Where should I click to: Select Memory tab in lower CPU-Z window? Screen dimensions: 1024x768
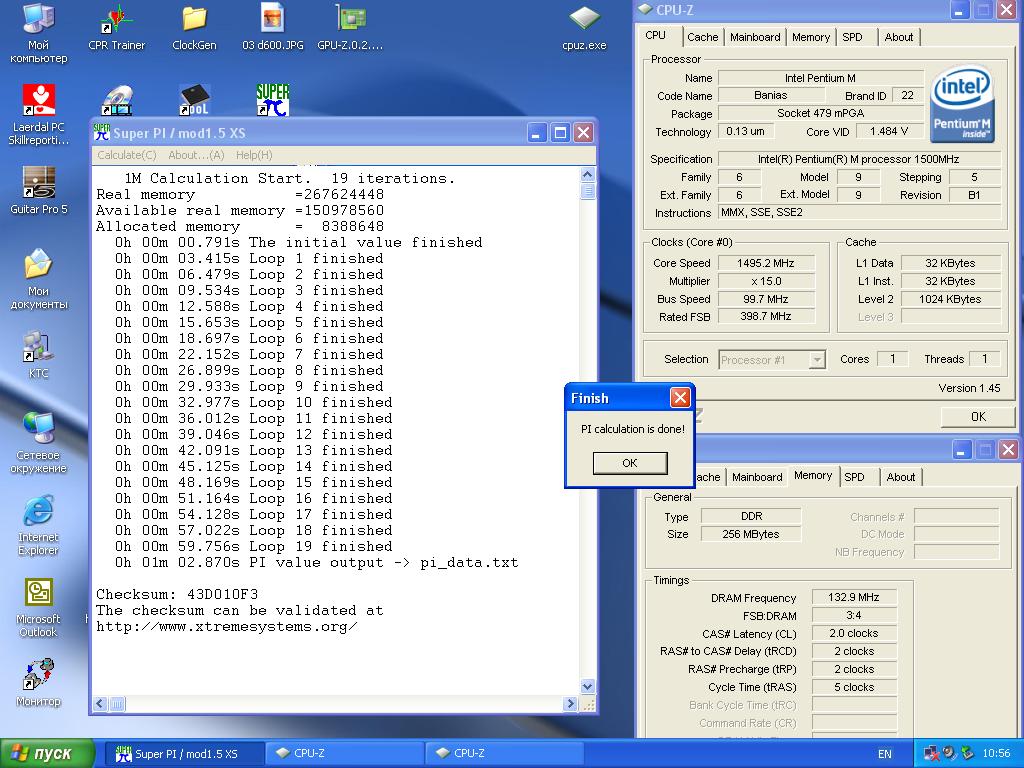813,475
